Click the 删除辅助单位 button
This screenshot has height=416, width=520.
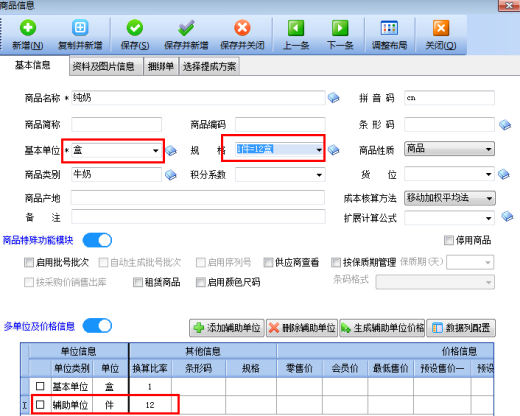coord(302,328)
